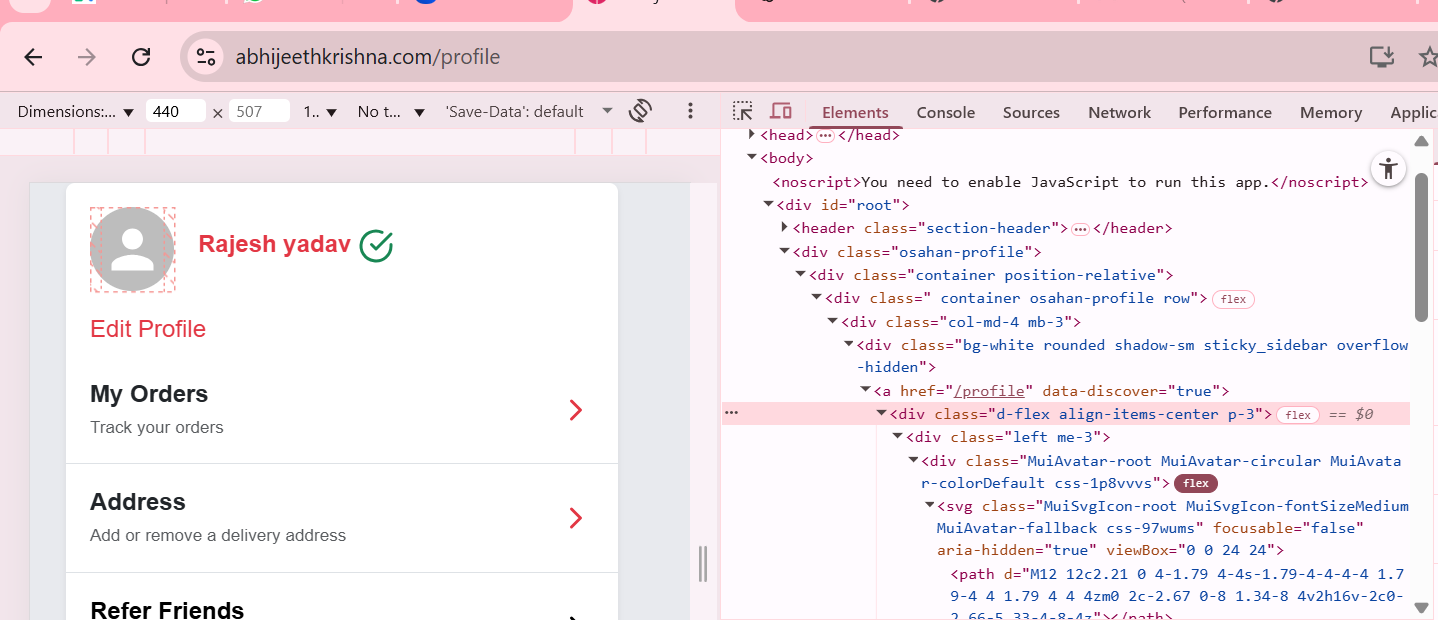Click the page reload icon
The height and width of the screenshot is (620, 1438).
[141, 57]
